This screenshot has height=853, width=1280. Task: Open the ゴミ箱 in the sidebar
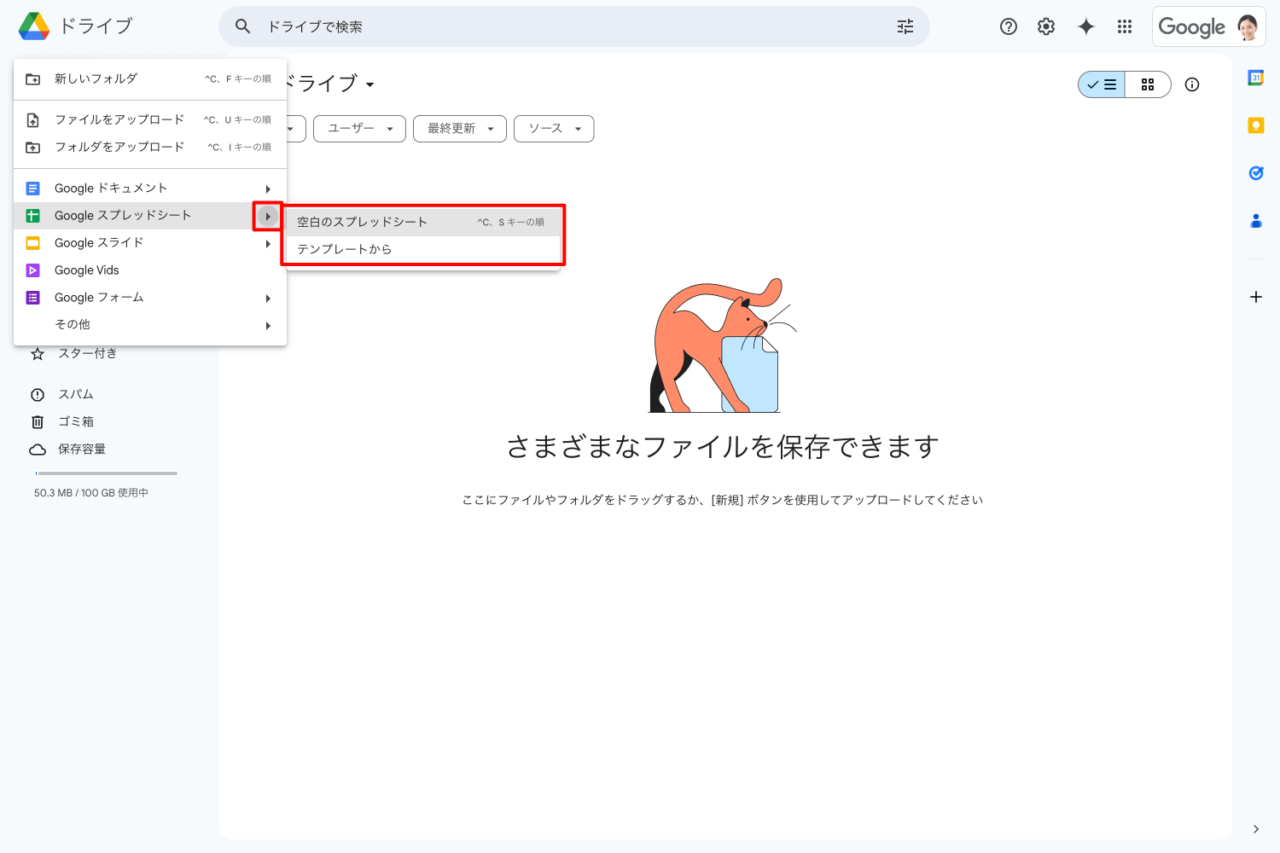(75, 422)
